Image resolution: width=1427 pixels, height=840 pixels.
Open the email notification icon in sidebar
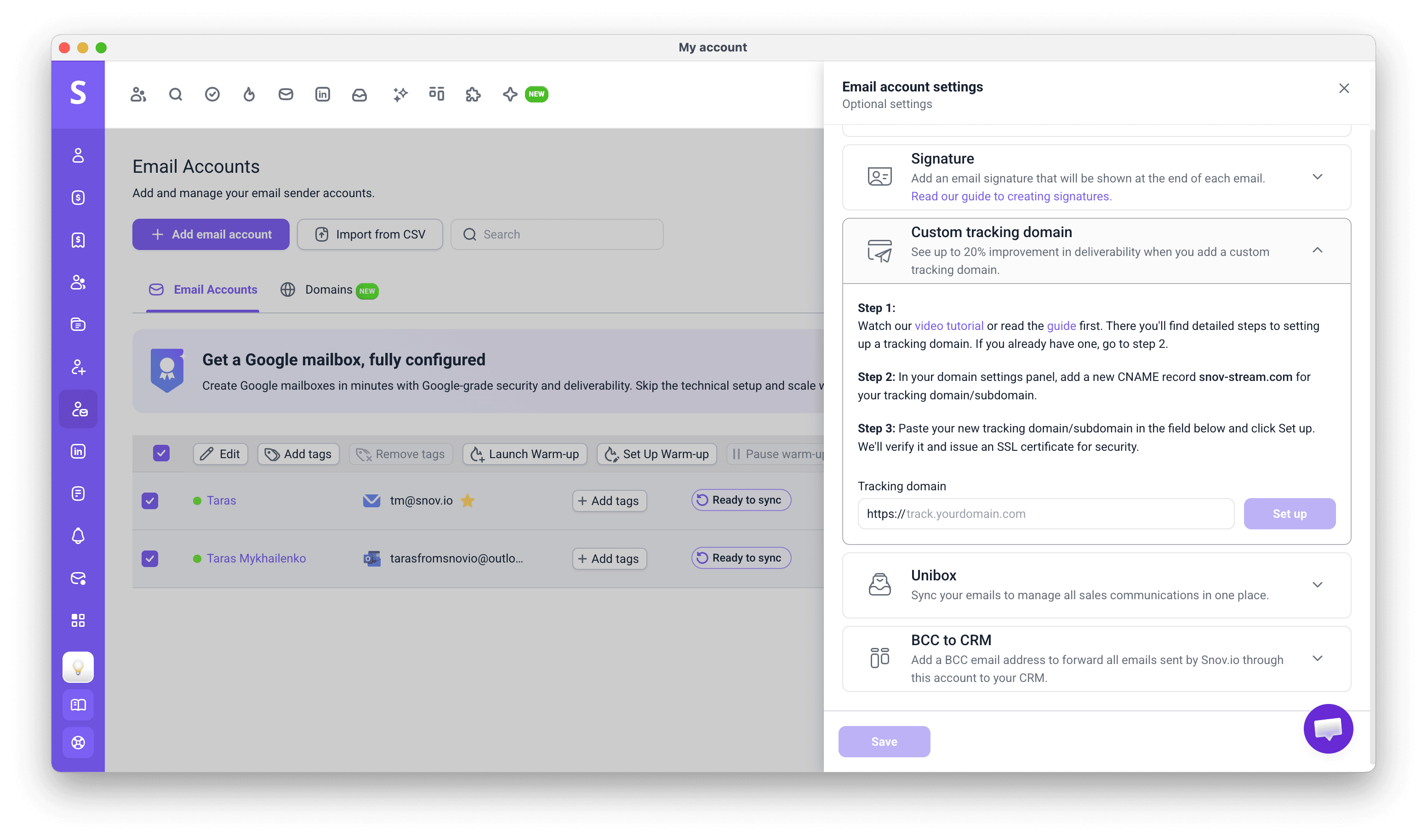click(78, 578)
